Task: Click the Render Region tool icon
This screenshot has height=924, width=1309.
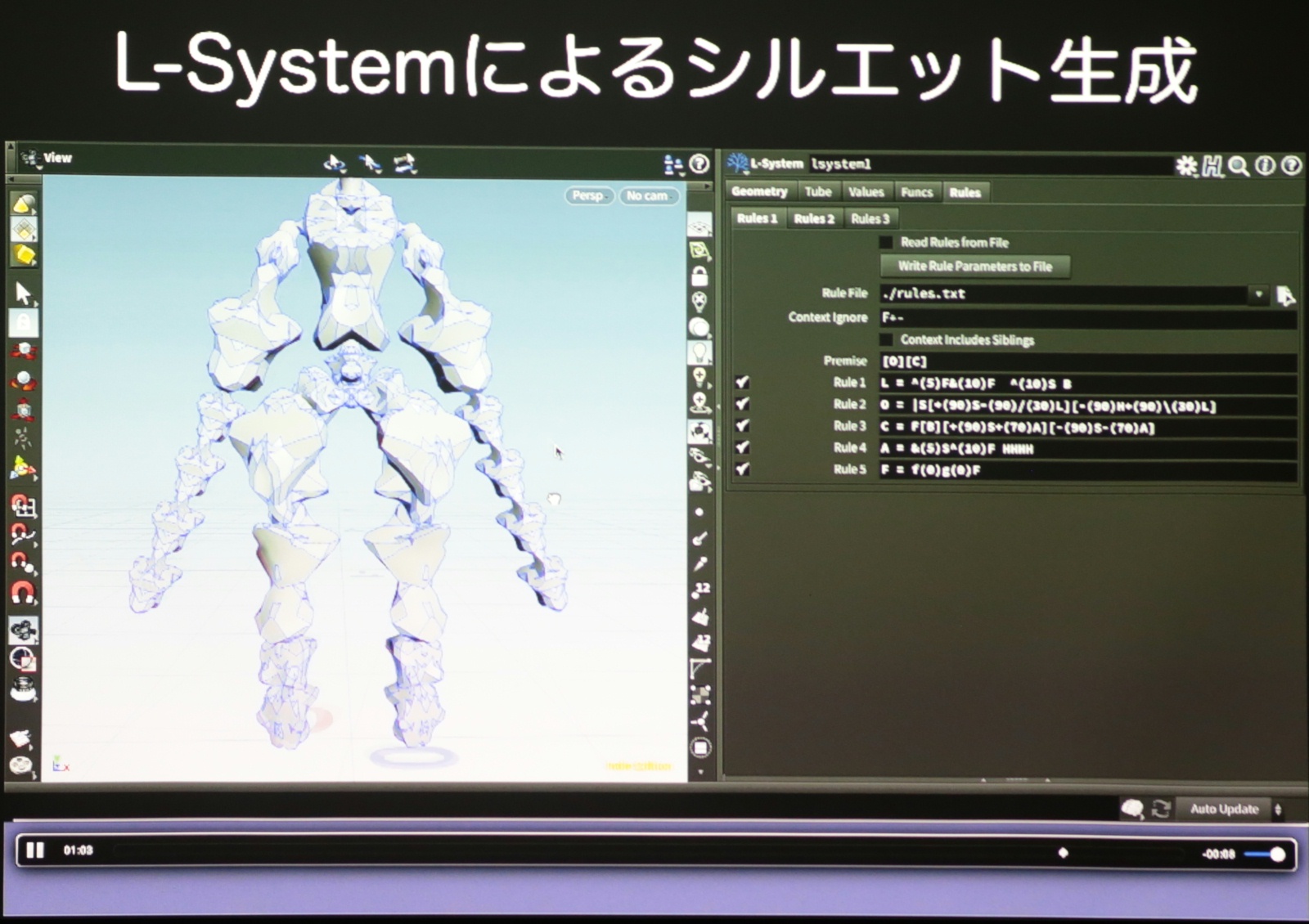Action: (23, 659)
